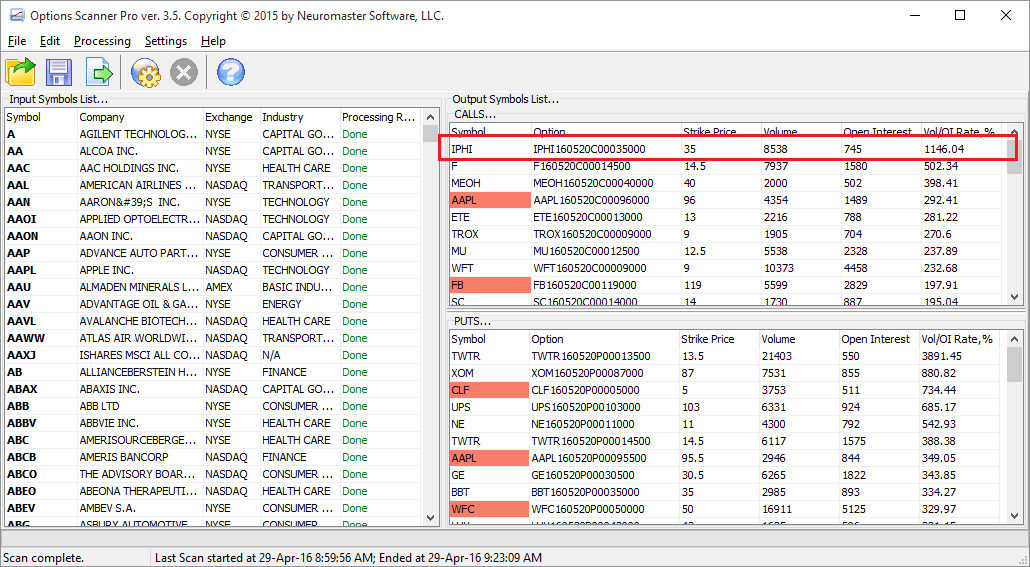Click PUTS list scrollbar down arrow

pos(1014,516)
